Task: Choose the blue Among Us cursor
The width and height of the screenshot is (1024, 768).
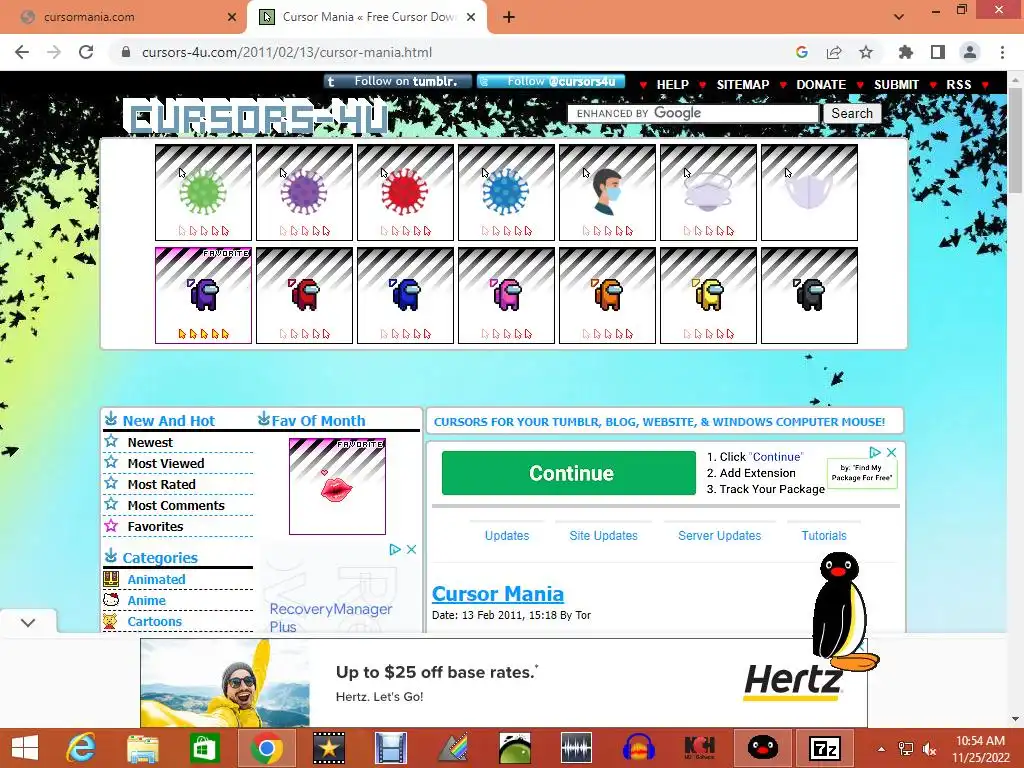Action: [x=405, y=295]
